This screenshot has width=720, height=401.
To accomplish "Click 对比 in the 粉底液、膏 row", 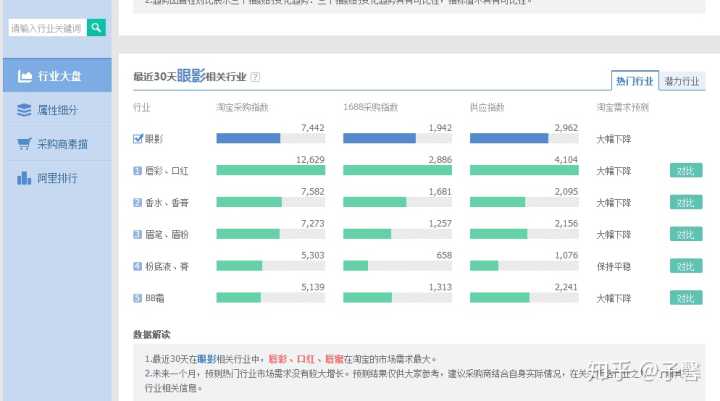I will coord(685,267).
